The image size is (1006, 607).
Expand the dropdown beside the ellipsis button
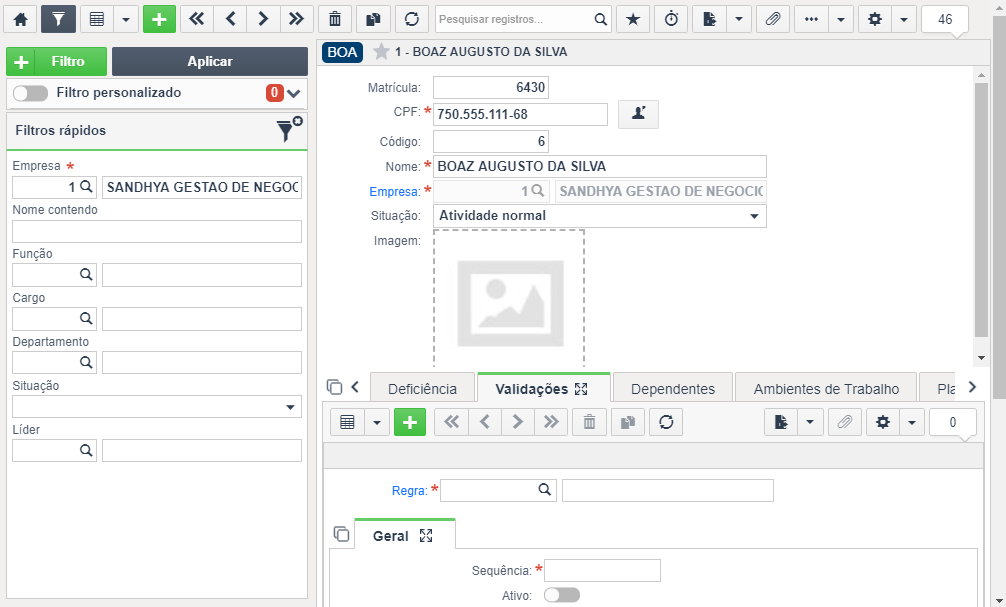point(840,19)
